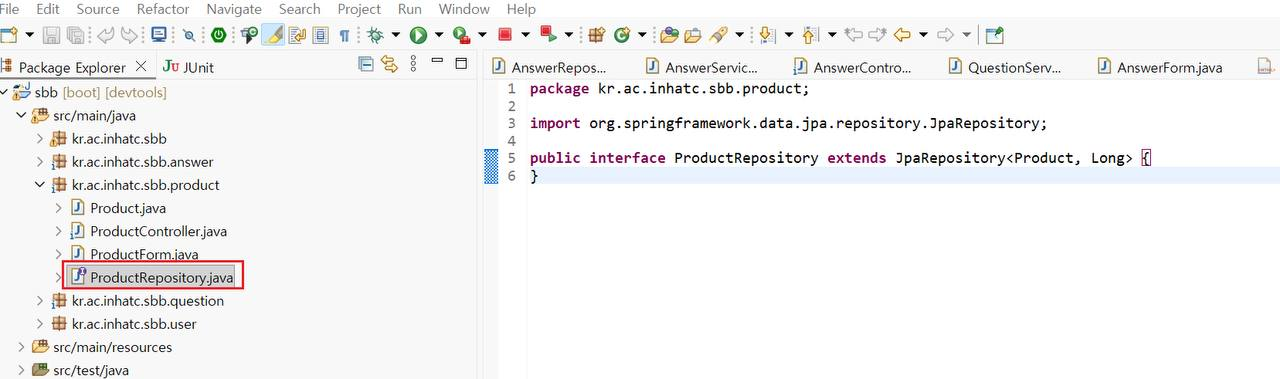Viewport: 1280px width, 379px height.
Task: Toggle Link with Editor in Package Explorer
Action: coord(389,65)
